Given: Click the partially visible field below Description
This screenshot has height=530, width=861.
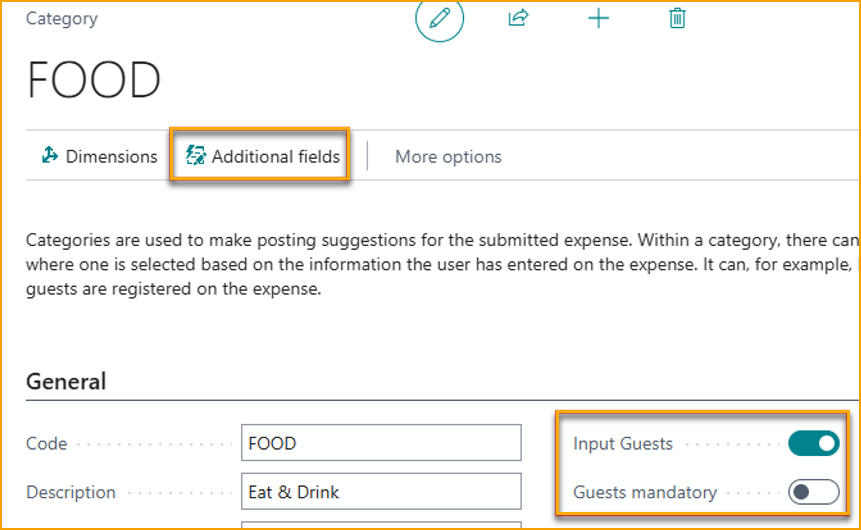Looking at the screenshot, I should click(381, 524).
